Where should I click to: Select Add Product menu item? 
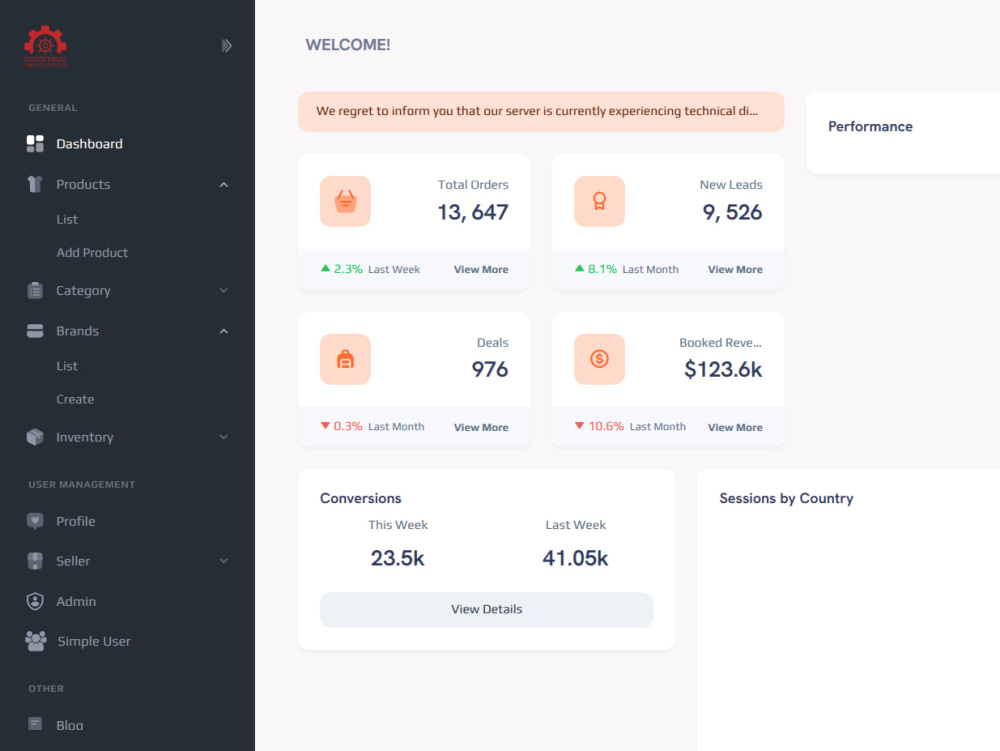point(92,252)
